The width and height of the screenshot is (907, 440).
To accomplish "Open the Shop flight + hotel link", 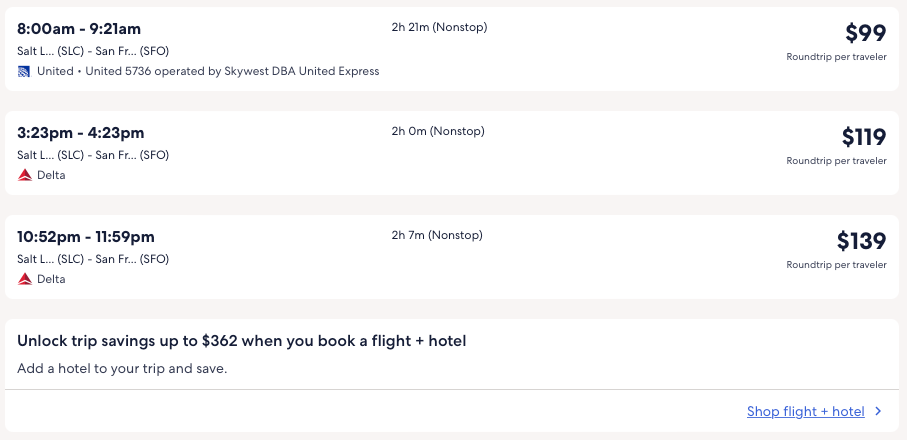I will pyautogui.click(x=805, y=411).
